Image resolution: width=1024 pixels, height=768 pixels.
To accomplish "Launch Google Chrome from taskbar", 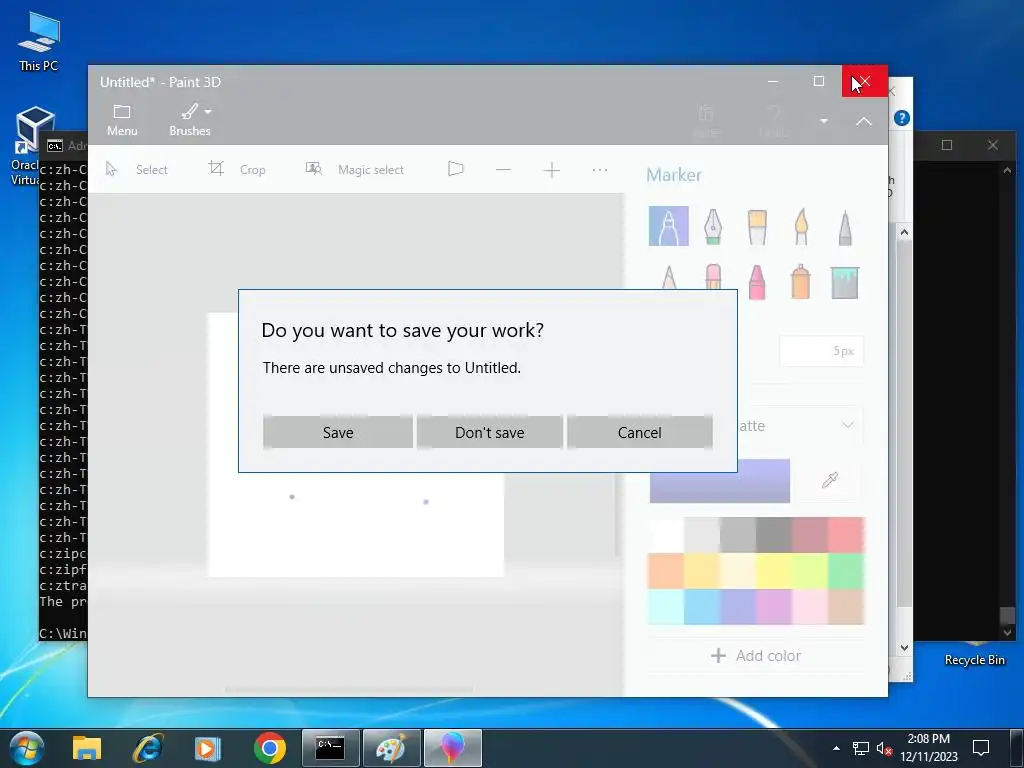I will (270, 748).
